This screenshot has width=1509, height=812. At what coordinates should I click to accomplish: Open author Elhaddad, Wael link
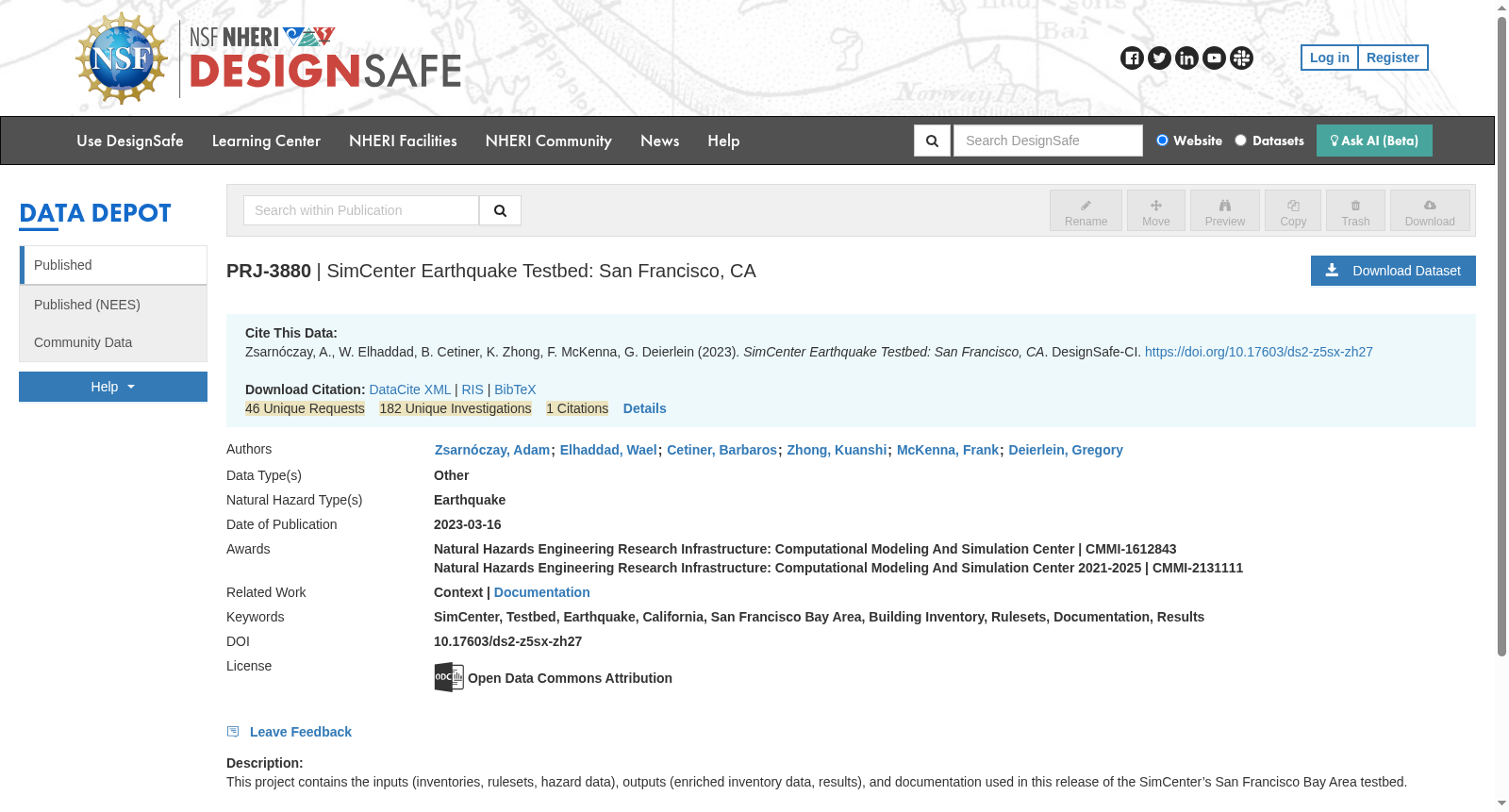tap(608, 450)
